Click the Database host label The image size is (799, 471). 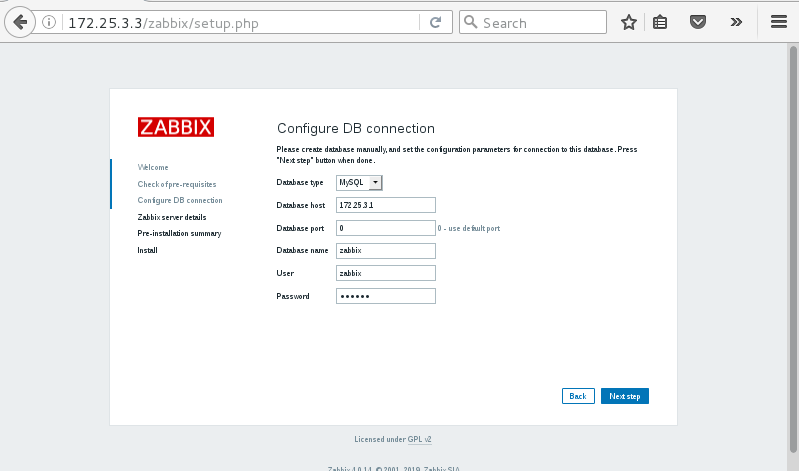point(301,205)
